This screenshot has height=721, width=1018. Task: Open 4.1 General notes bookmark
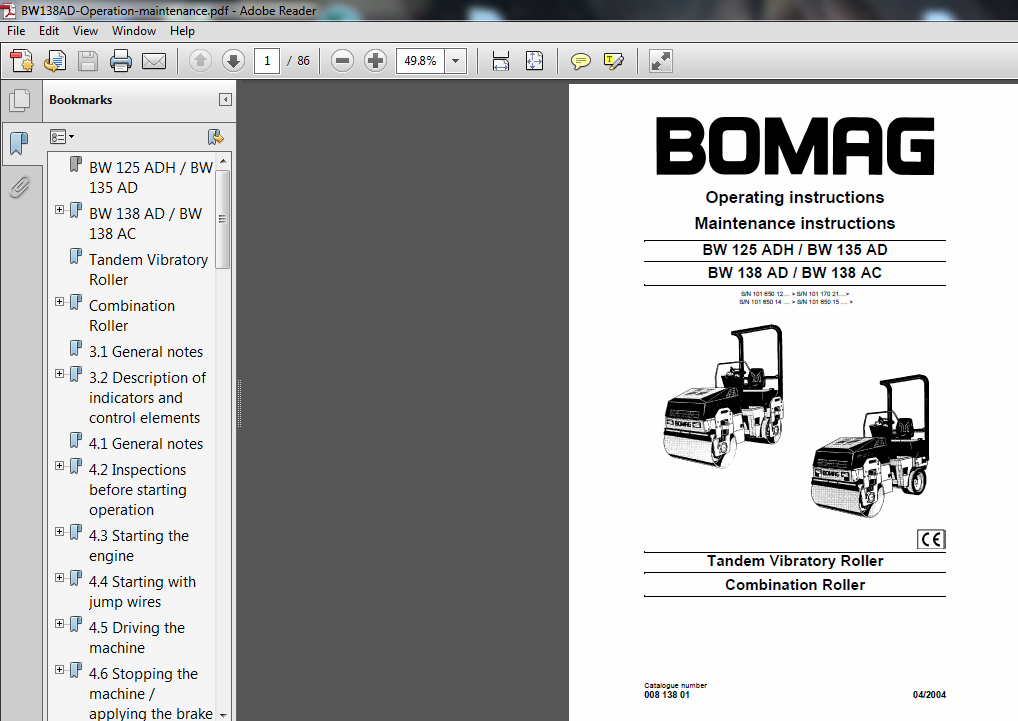(x=146, y=444)
